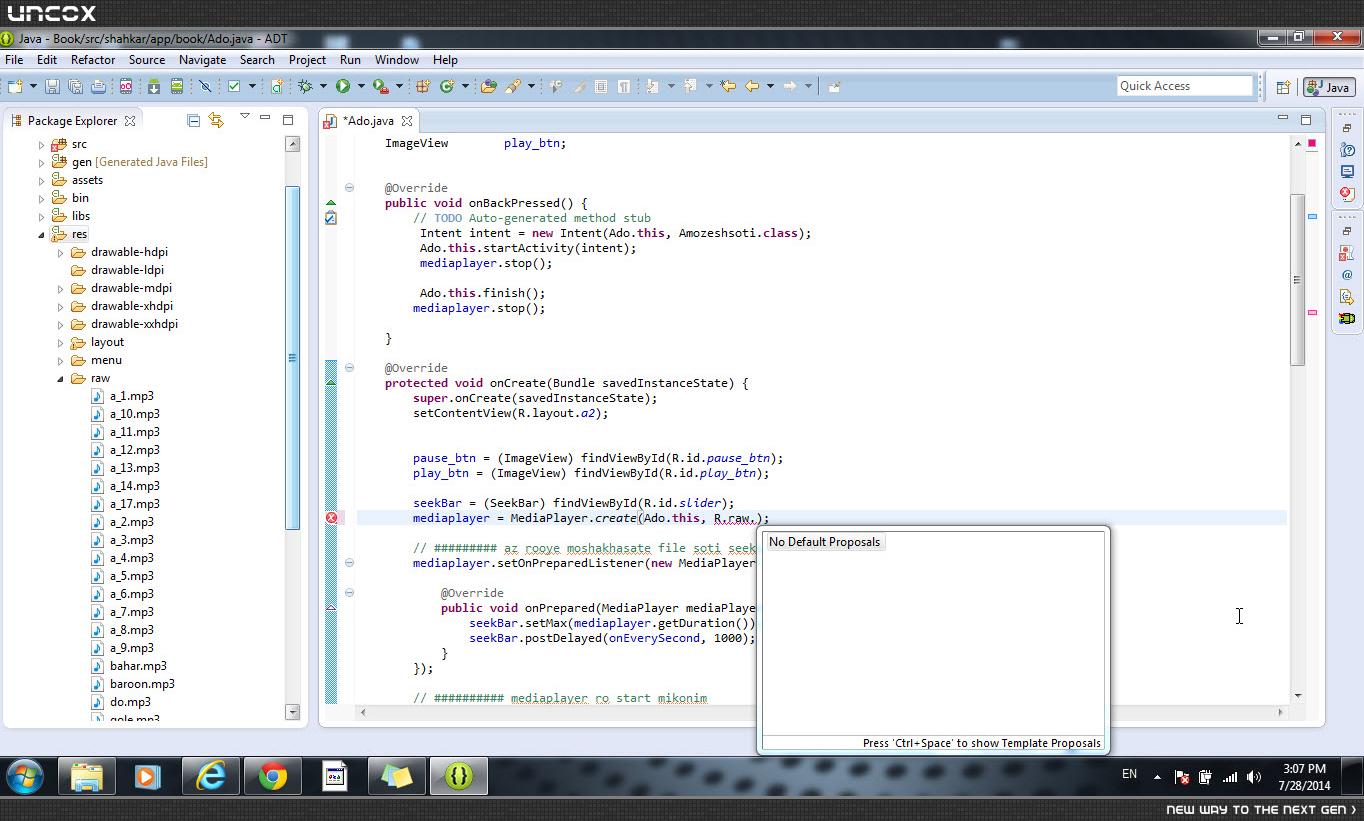The height and width of the screenshot is (821, 1364).
Task: Collapse the raw folder
Action: pos(61,379)
